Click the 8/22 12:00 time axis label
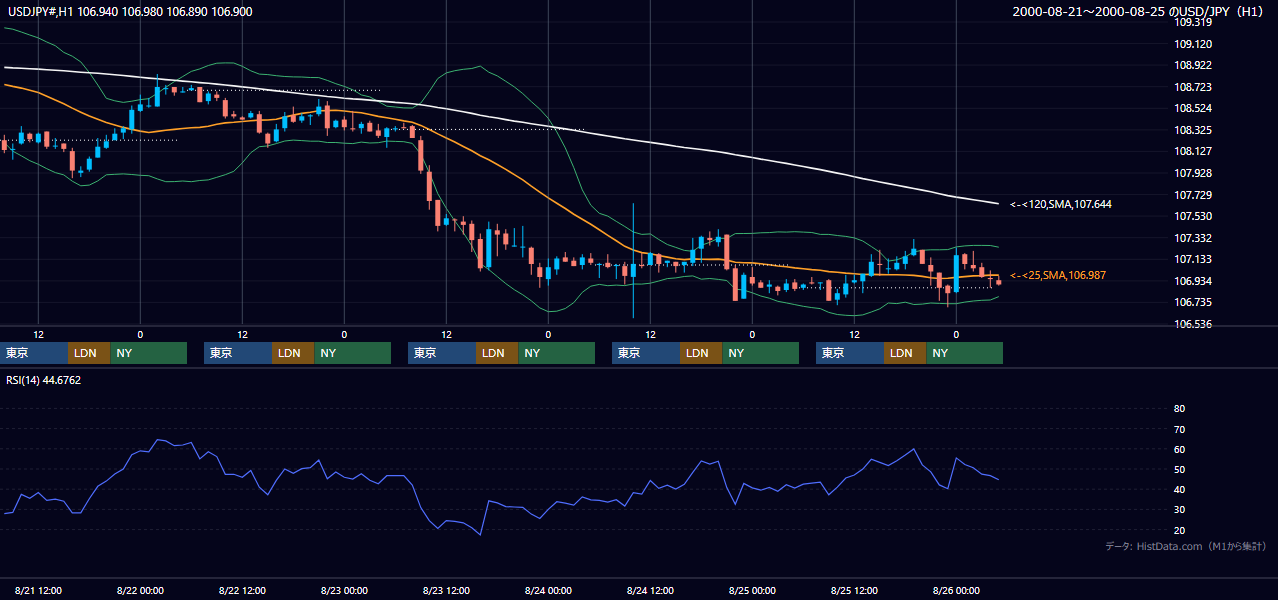Image resolution: width=1278 pixels, height=600 pixels. point(242,590)
